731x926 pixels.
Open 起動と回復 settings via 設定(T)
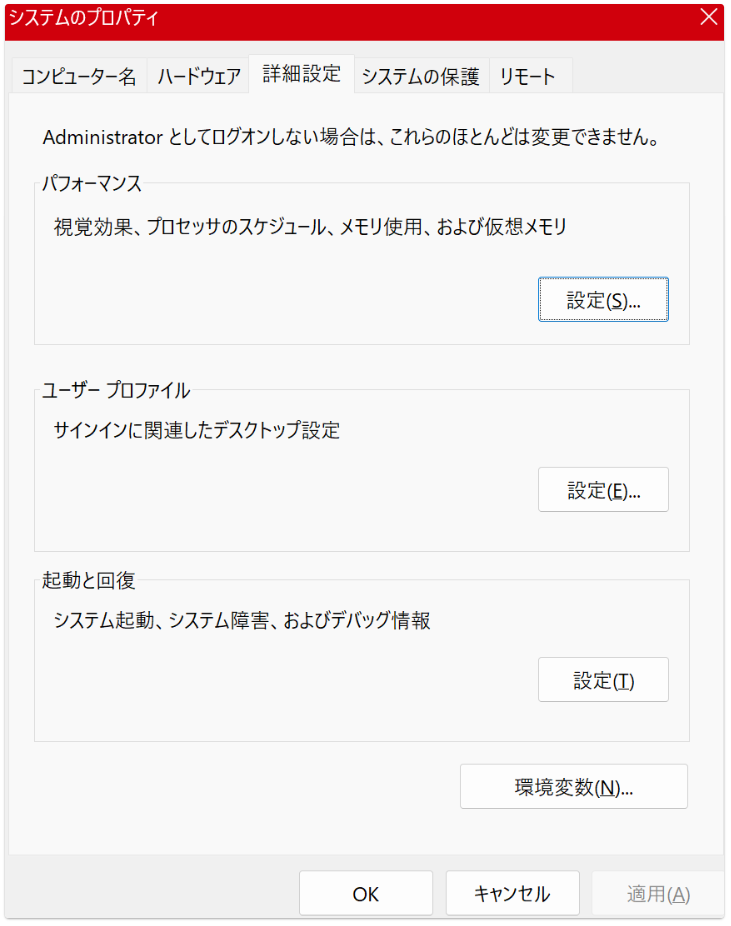tap(603, 681)
